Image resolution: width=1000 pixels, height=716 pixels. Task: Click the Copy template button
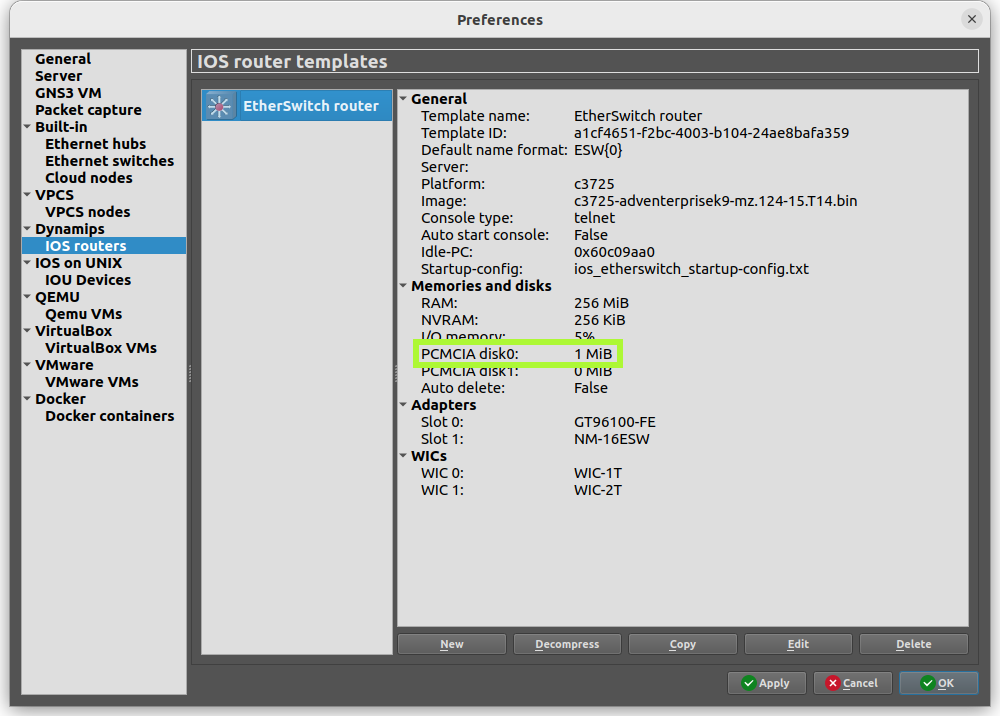tap(682, 644)
